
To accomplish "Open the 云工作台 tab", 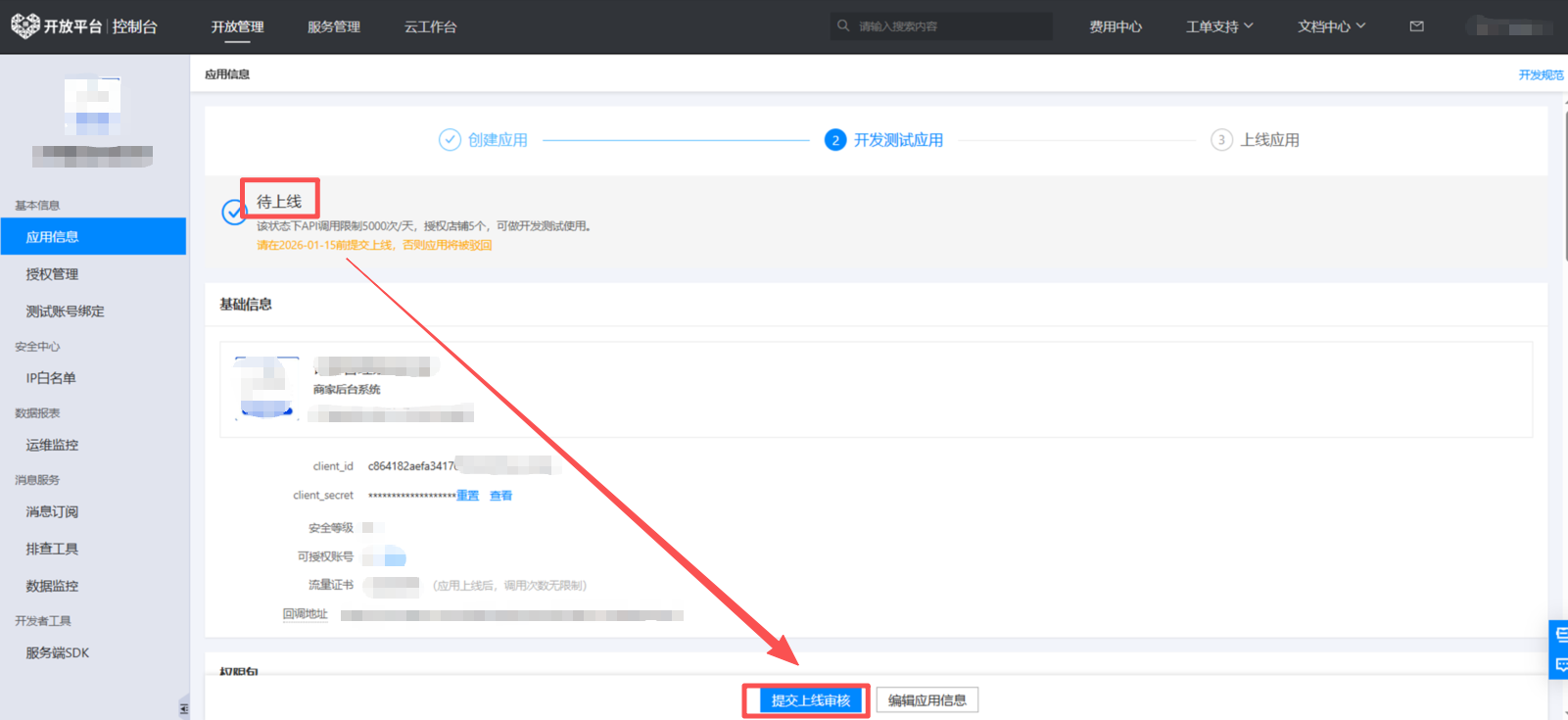I will point(430,26).
